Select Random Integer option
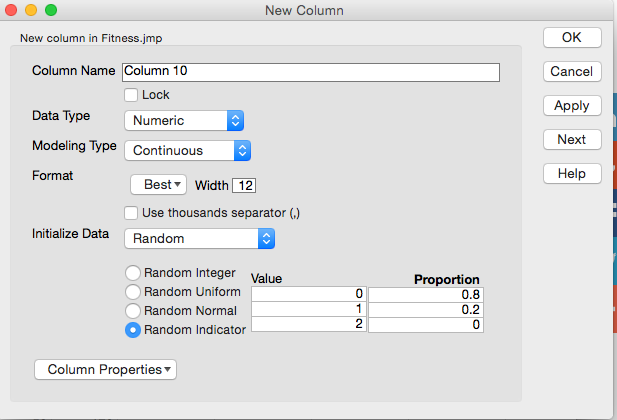The height and width of the screenshot is (420, 617). (x=133, y=272)
